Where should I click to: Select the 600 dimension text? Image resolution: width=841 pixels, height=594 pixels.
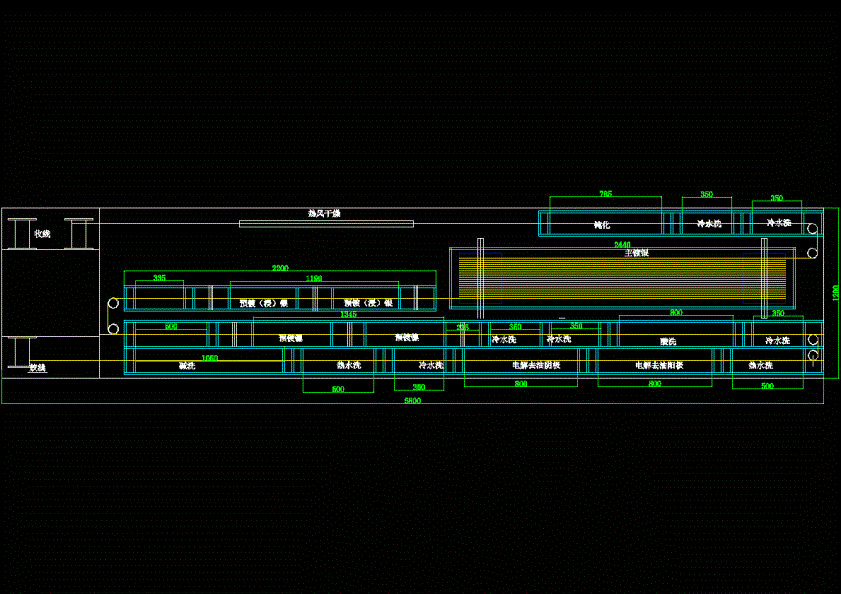pyautogui.click(x=171, y=326)
